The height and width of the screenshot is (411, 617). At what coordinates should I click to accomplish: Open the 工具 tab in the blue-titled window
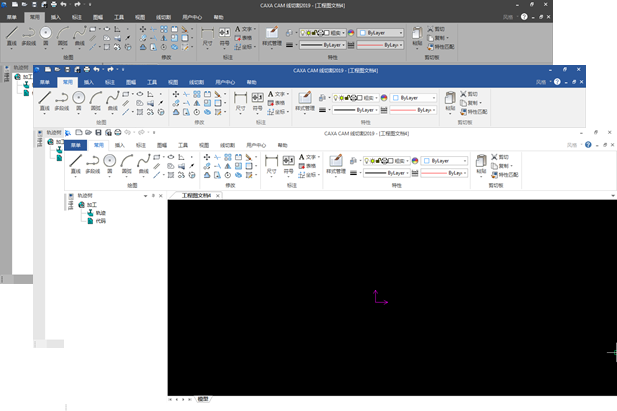click(152, 82)
